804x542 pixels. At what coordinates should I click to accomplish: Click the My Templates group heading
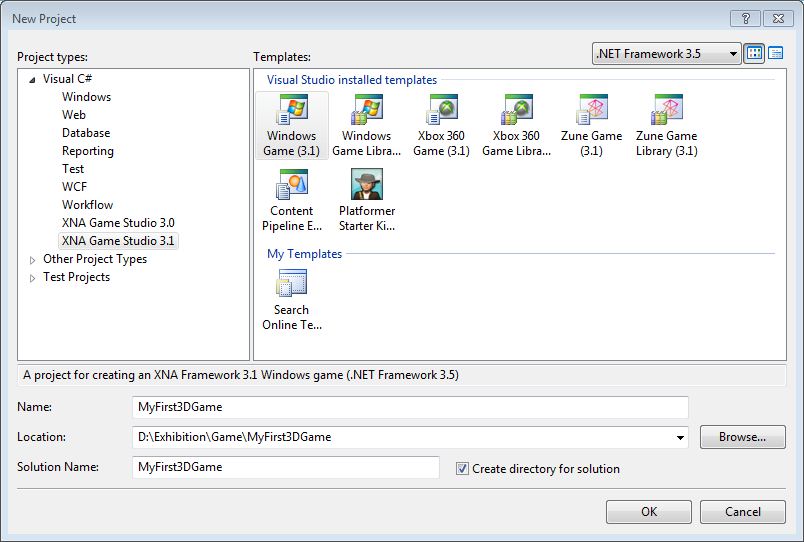[304, 254]
